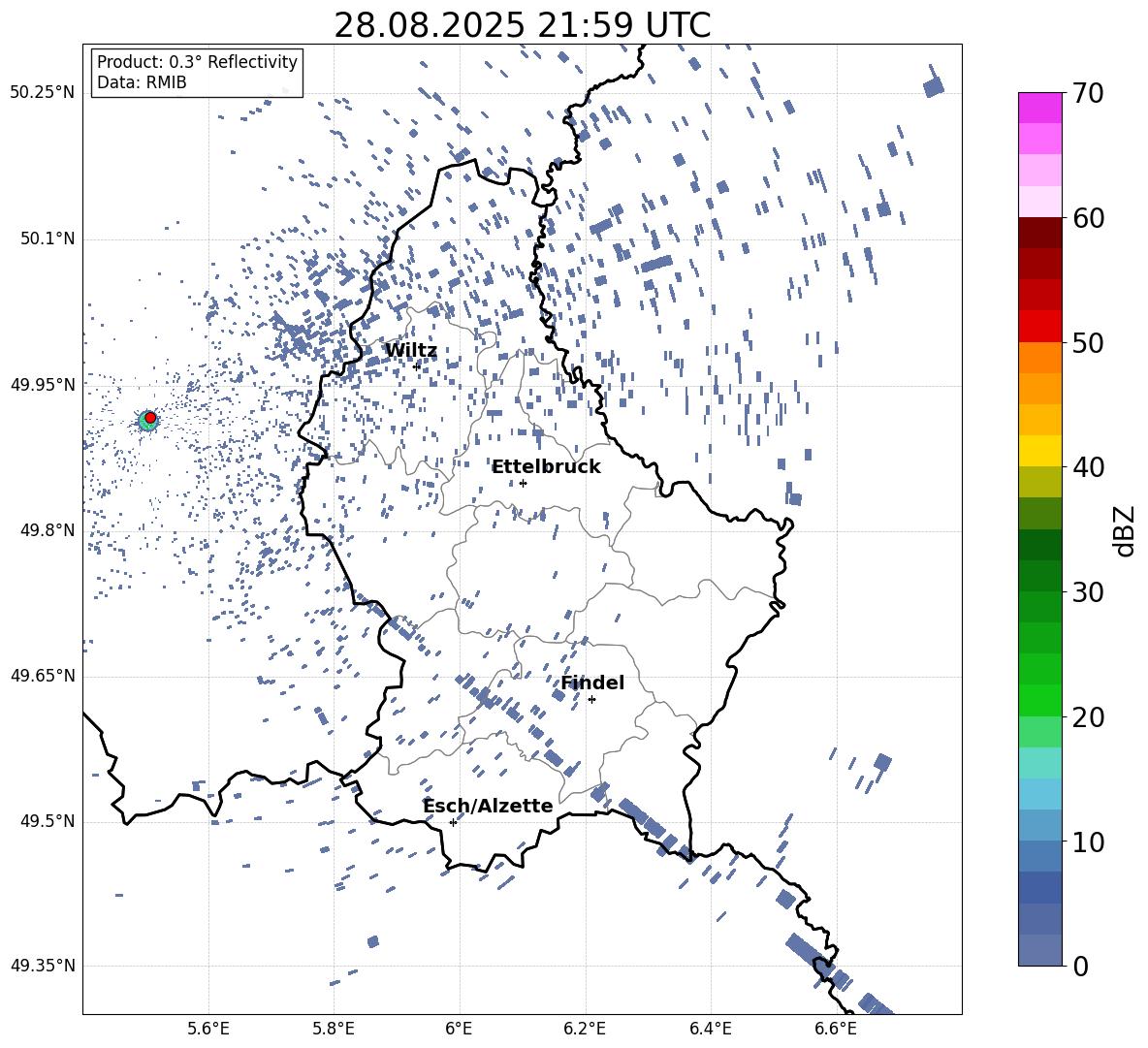Click the Findel station cross marker
Image resolution: width=1148 pixels, height=1048 pixels.
pyautogui.click(x=591, y=700)
